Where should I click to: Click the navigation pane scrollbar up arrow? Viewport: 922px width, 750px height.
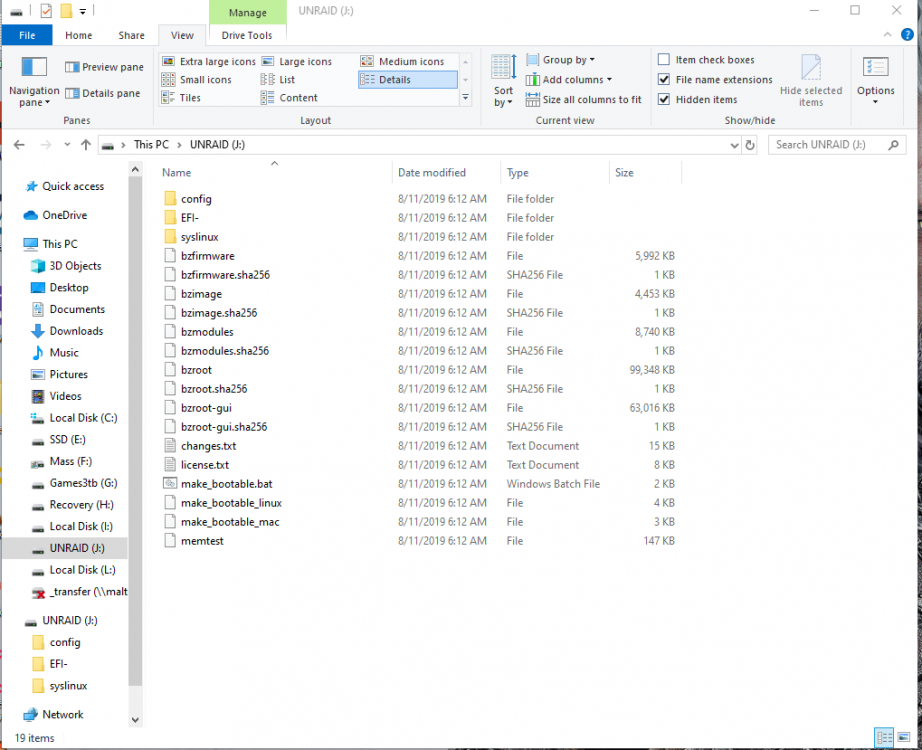[x=135, y=170]
